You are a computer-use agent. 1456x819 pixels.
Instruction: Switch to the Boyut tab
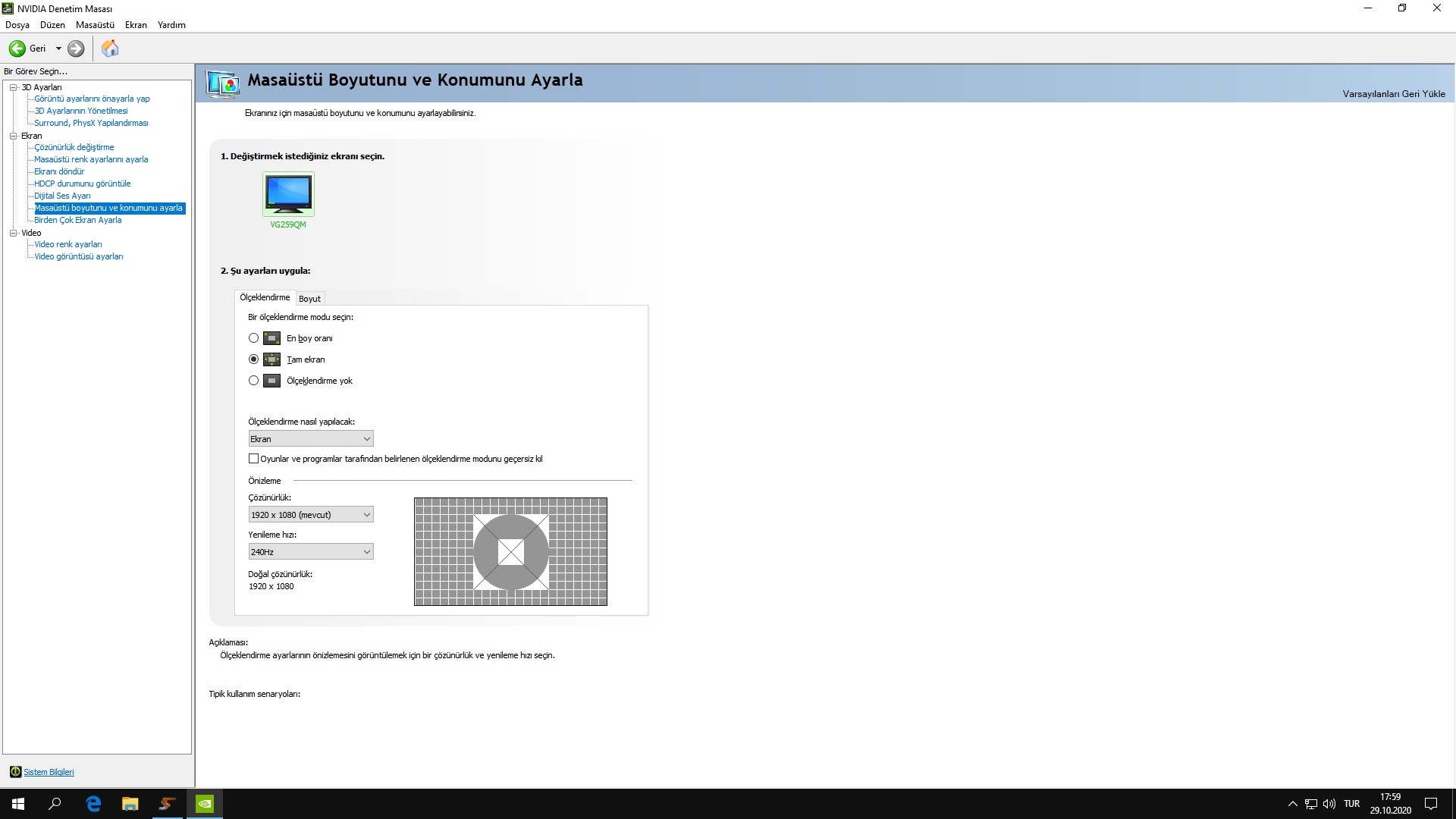pyautogui.click(x=309, y=299)
